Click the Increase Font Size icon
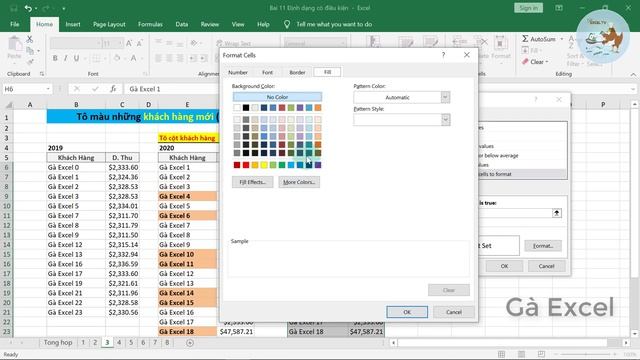 click(129, 43)
